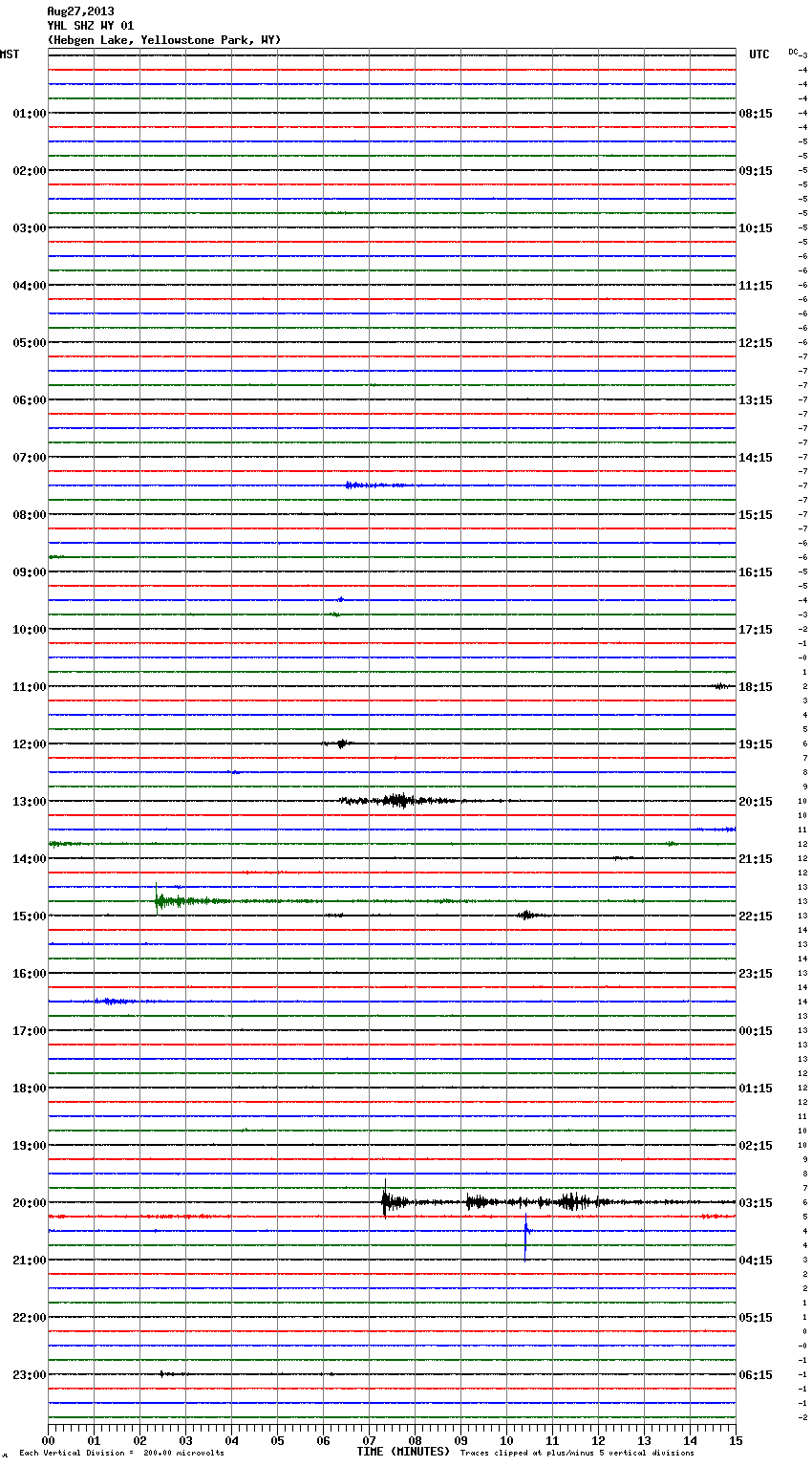Select the 07:00 MST hour label
This screenshot has width=812, height=1466.
point(29,457)
